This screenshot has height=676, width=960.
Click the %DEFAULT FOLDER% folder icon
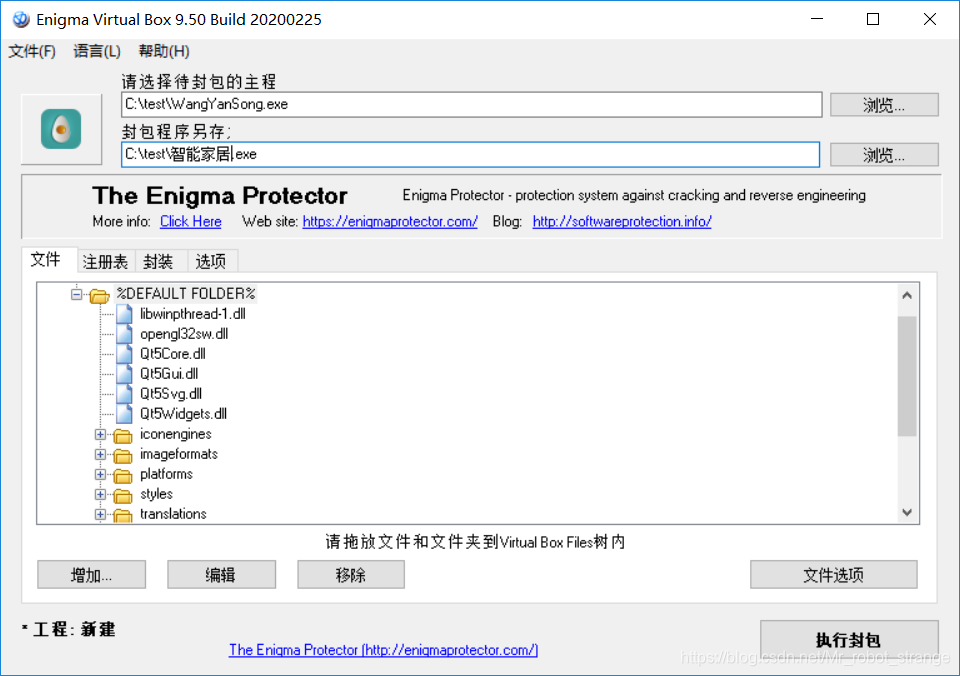tap(99, 296)
